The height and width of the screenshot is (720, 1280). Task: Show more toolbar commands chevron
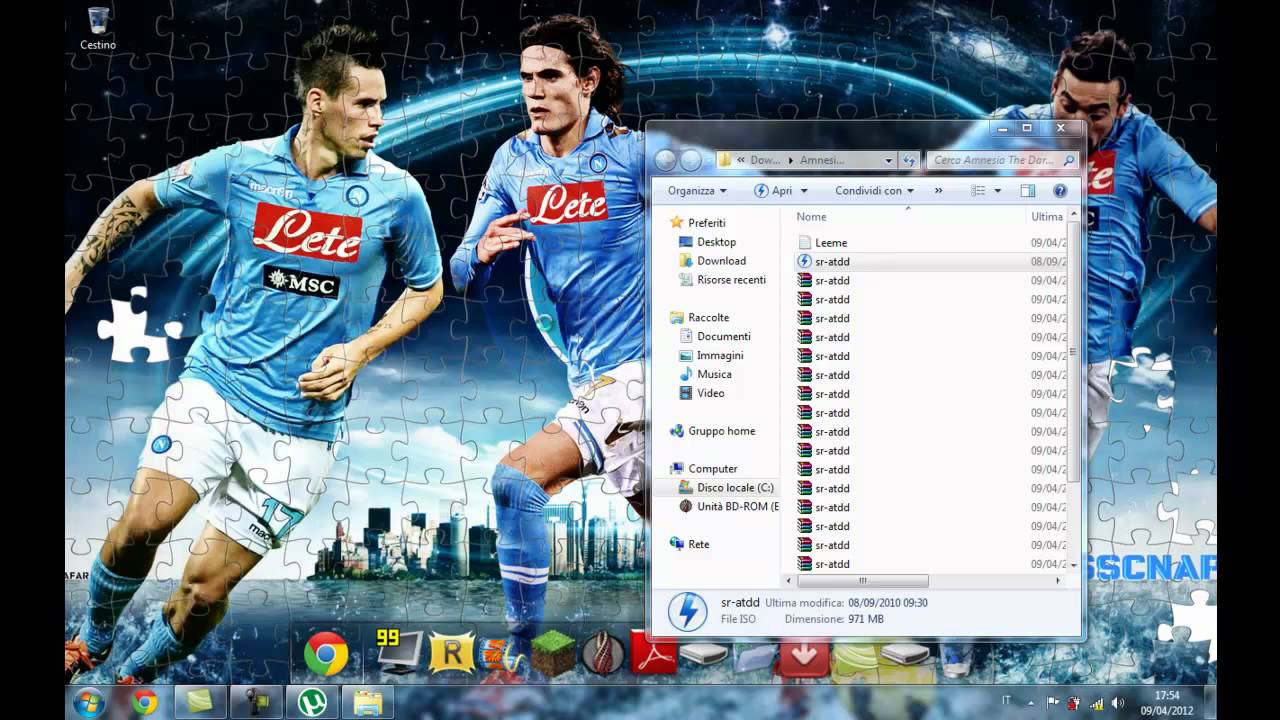tap(938, 190)
